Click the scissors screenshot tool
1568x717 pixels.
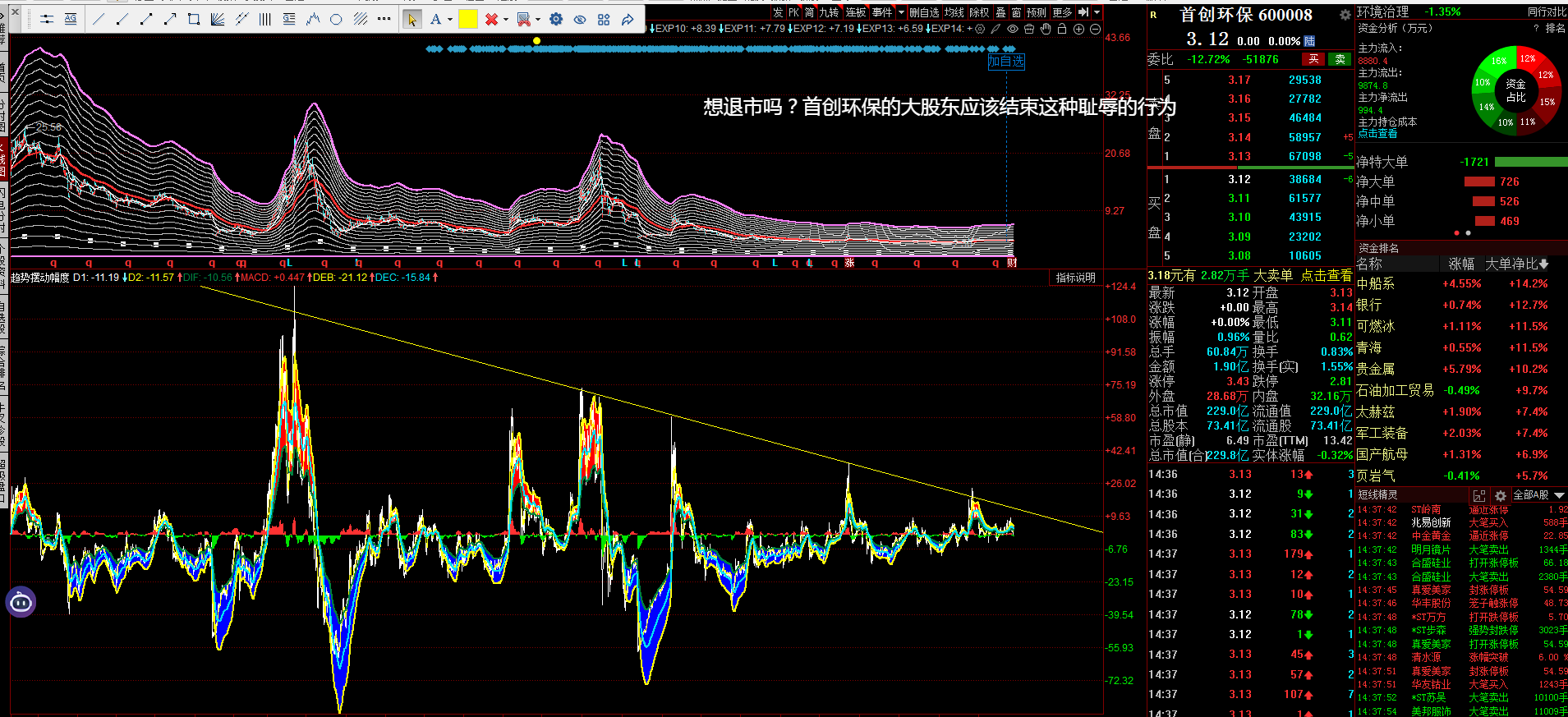coord(523,19)
